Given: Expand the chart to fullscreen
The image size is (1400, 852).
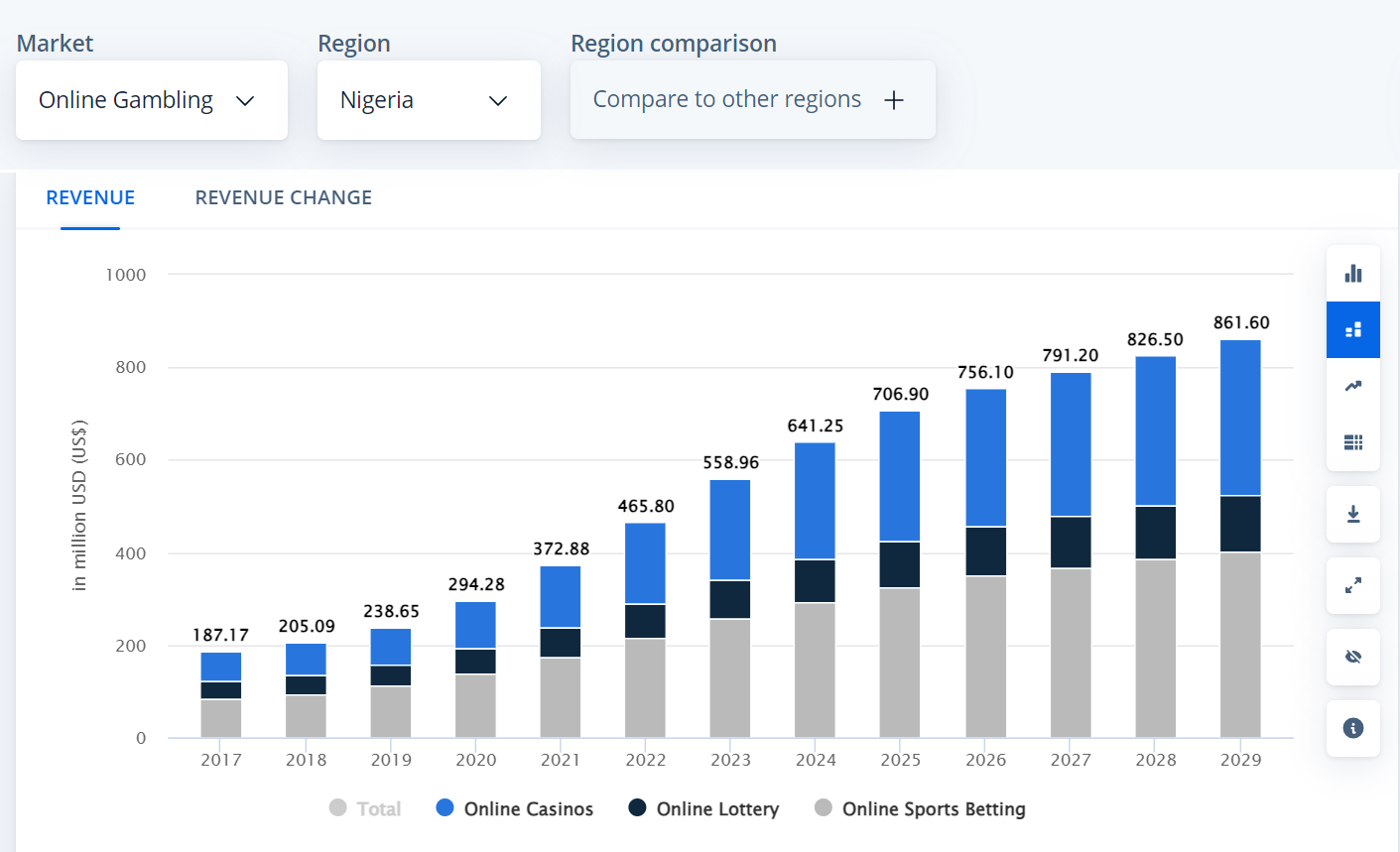Looking at the screenshot, I should 1352,585.
